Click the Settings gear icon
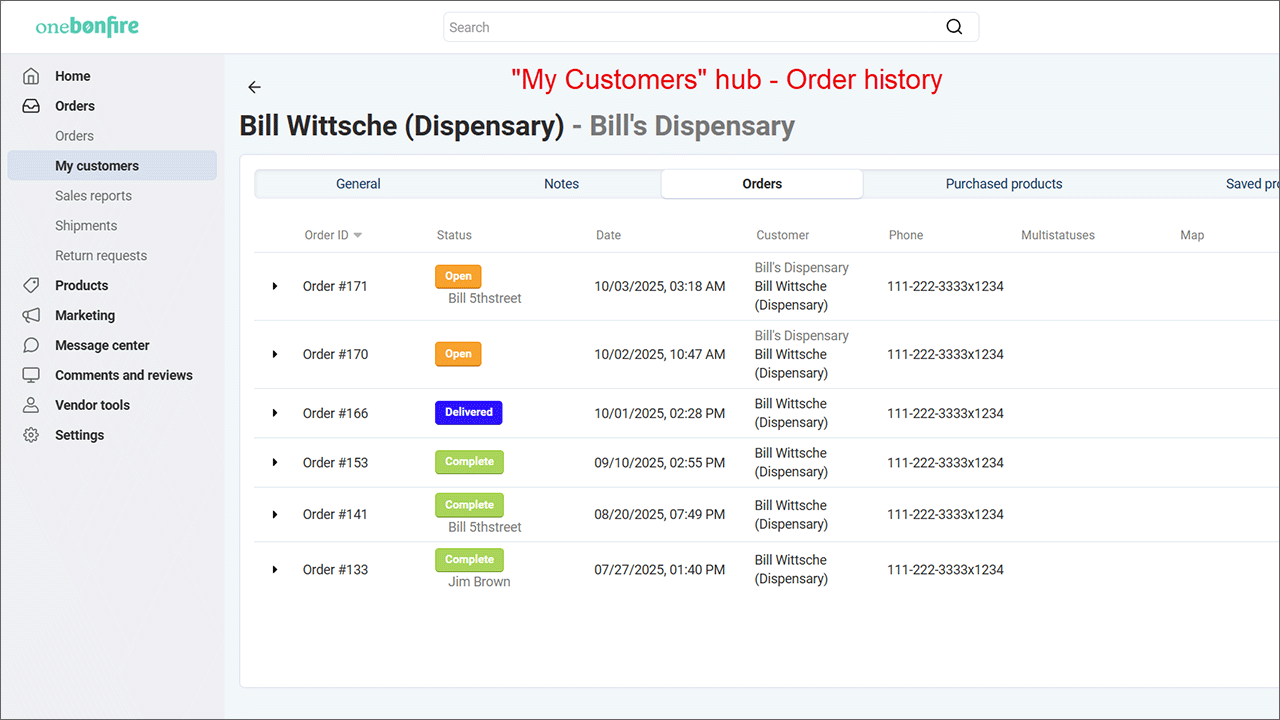Screen dimensions: 1280x720 click(31, 435)
